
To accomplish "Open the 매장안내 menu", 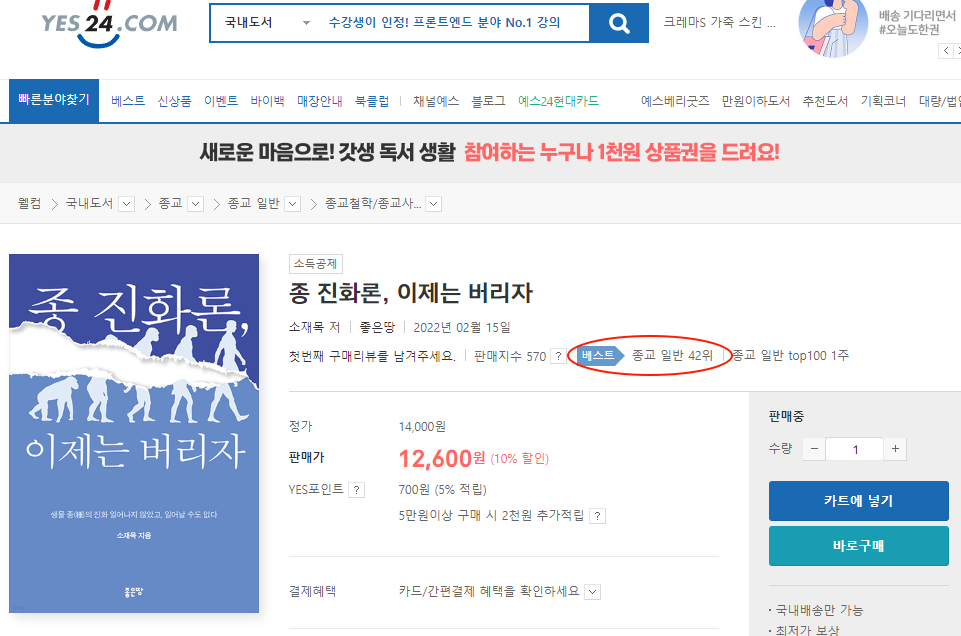I will coord(320,101).
